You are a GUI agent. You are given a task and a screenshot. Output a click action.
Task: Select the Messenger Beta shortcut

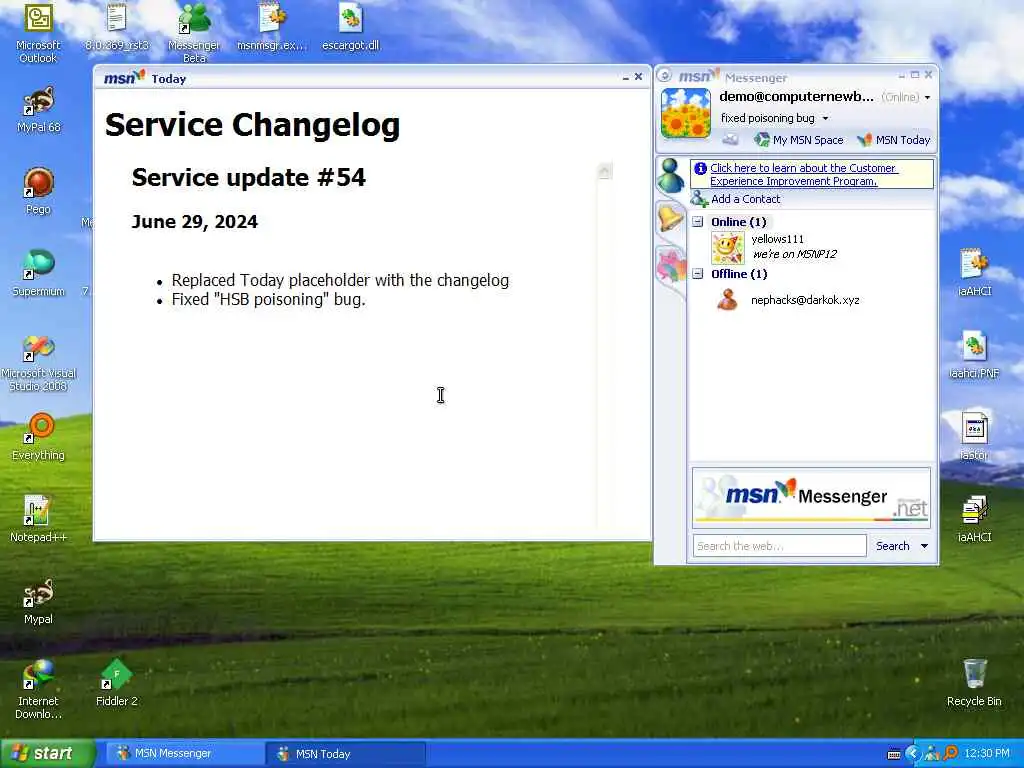(x=194, y=33)
